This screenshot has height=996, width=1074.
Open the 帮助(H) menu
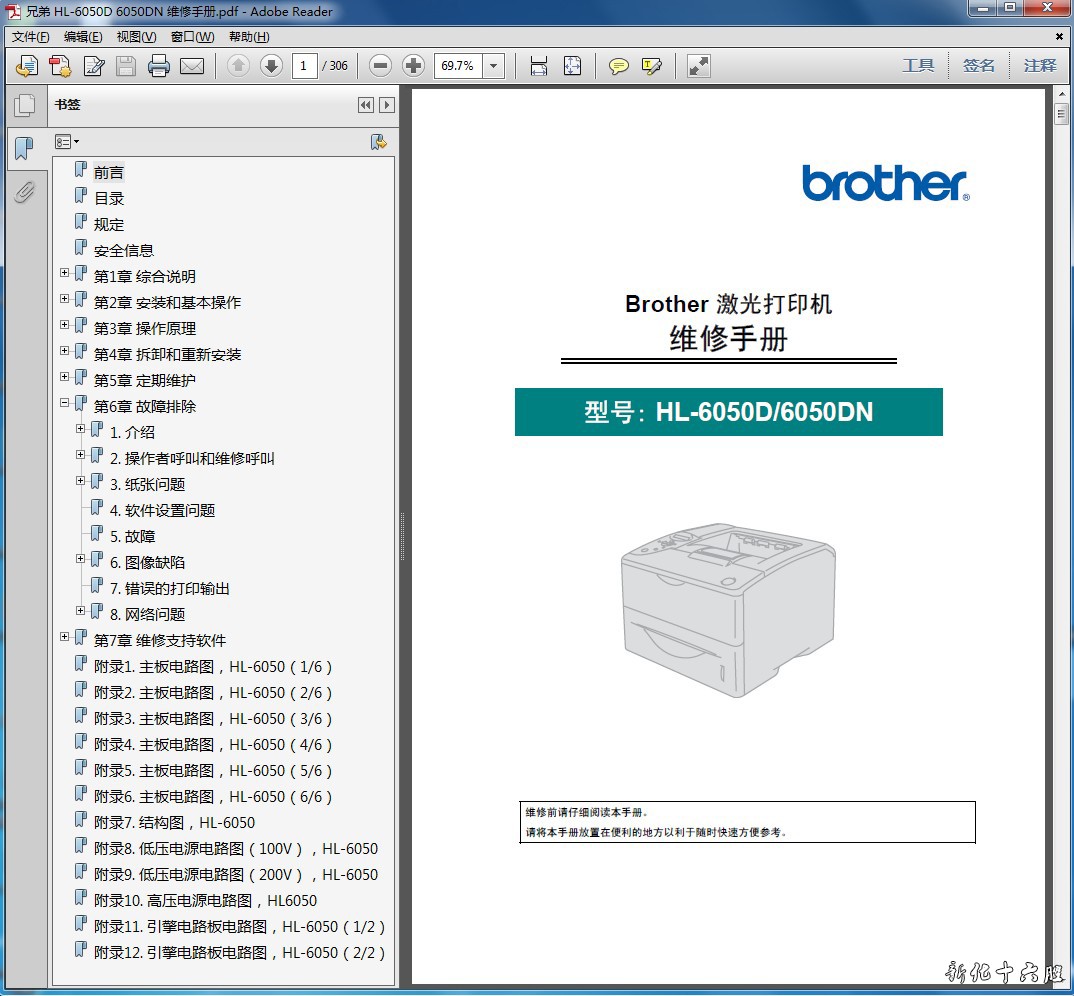click(x=249, y=37)
